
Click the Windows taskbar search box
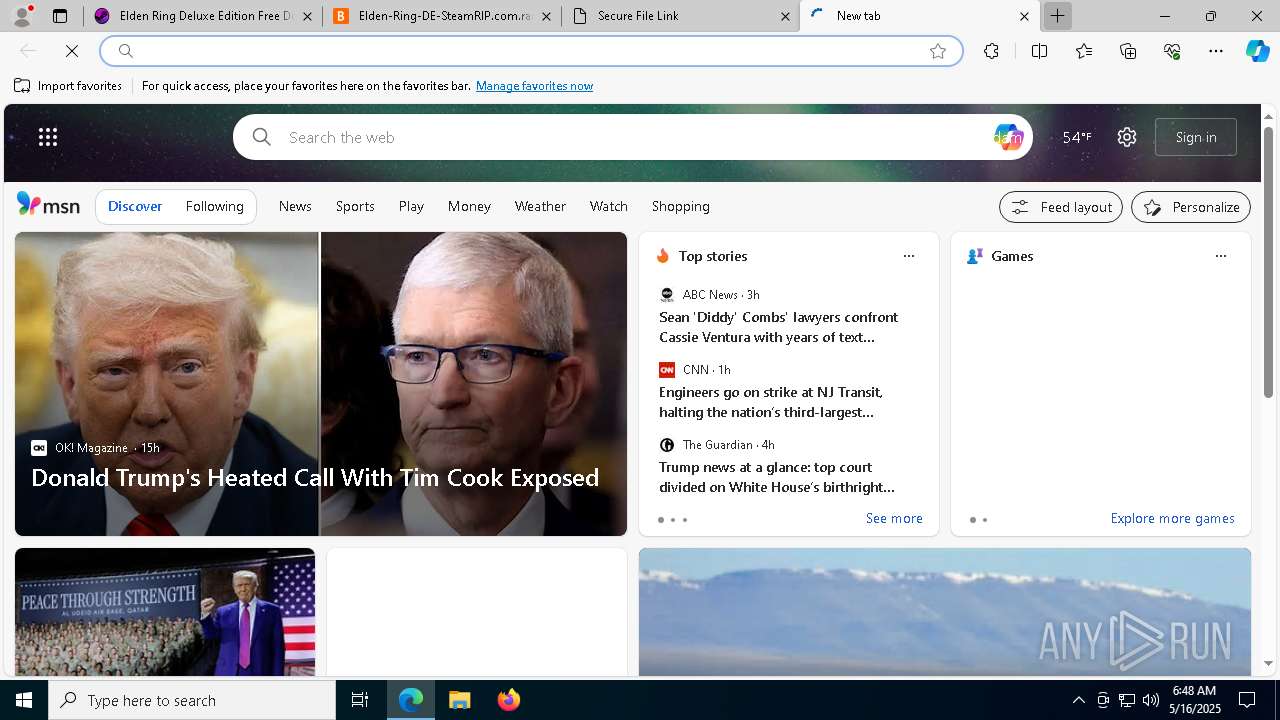pos(192,700)
